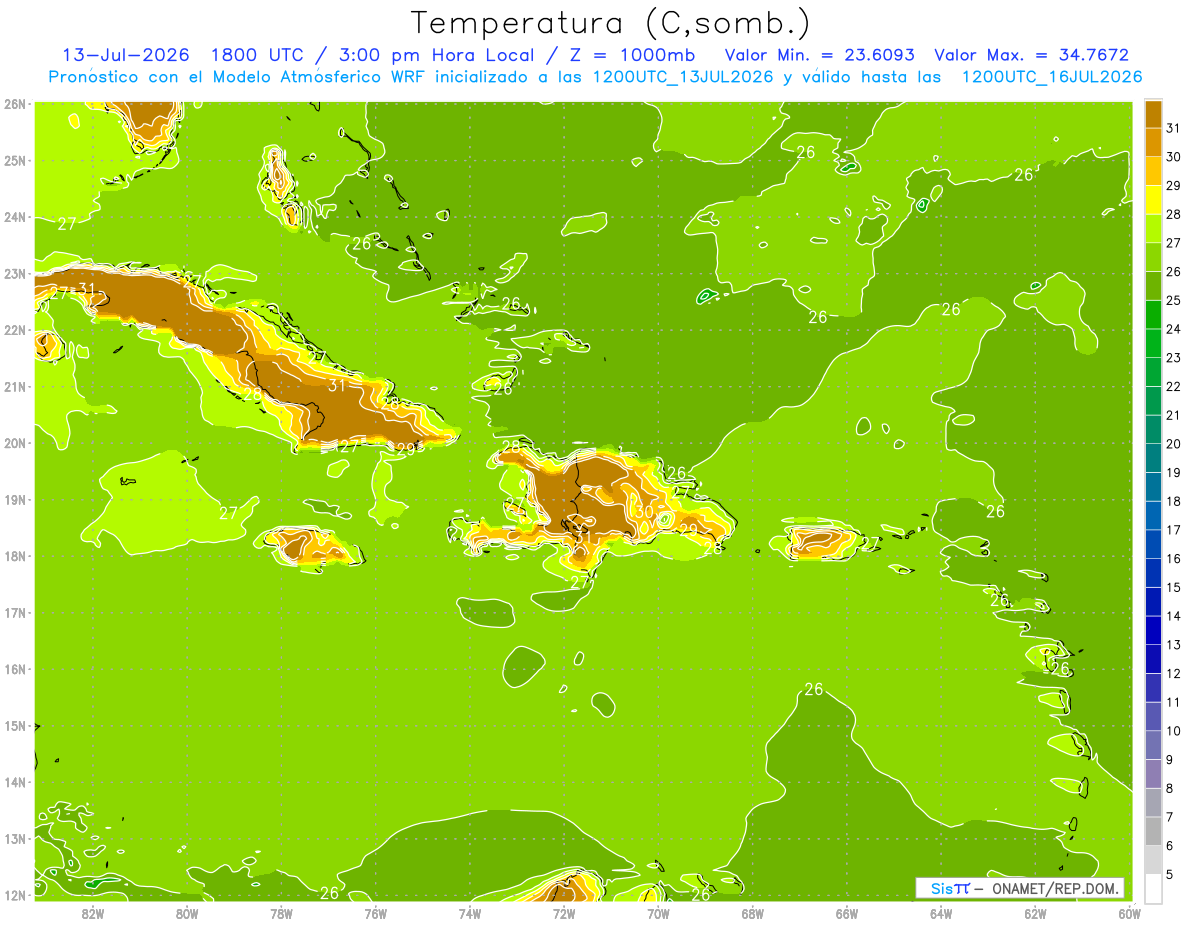Image resolution: width=1200 pixels, height=927 pixels.
Task: Click the '18' value on the color scale
Action: pyautogui.click(x=1174, y=502)
